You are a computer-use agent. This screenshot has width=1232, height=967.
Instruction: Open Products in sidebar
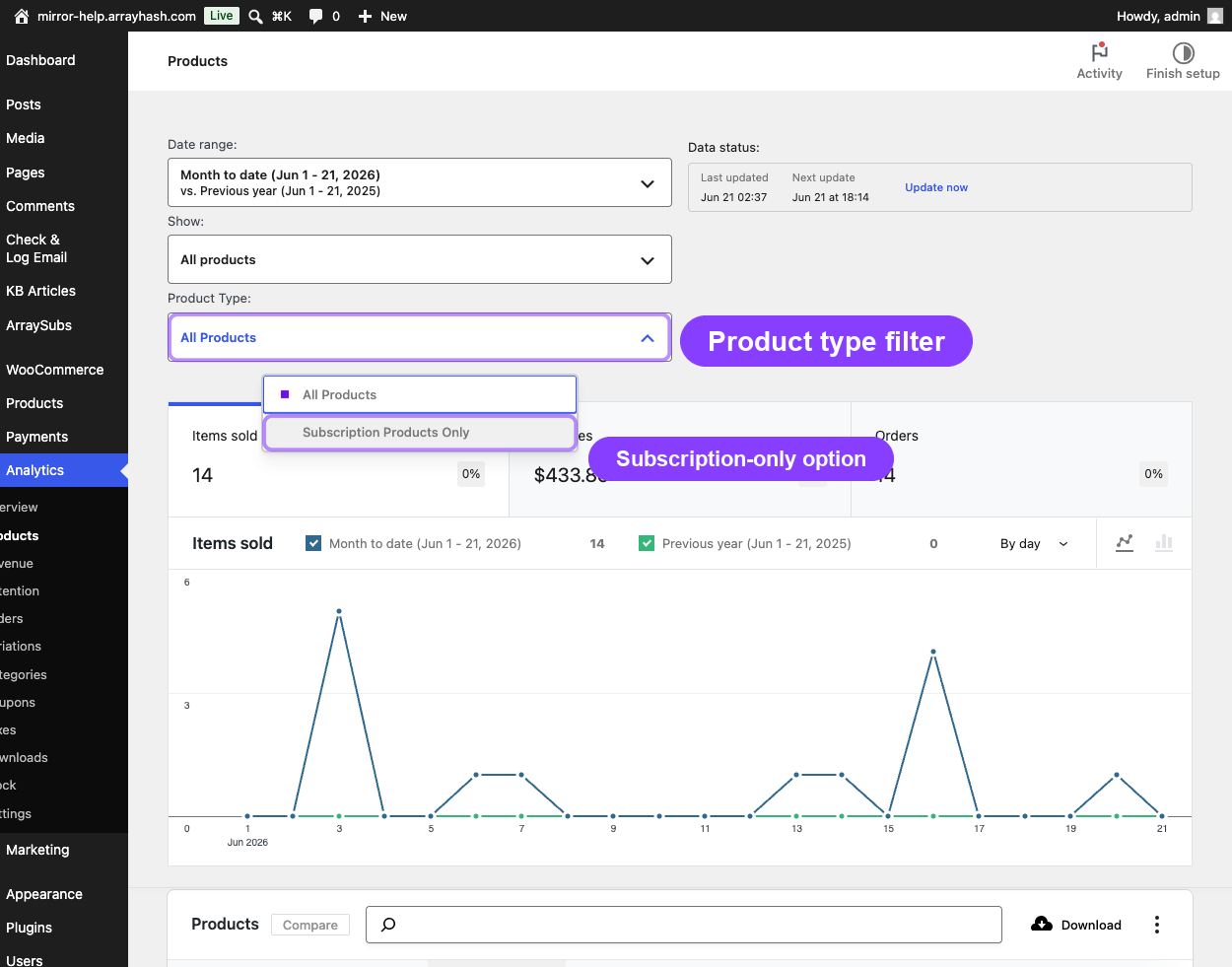[x=34, y=403]
